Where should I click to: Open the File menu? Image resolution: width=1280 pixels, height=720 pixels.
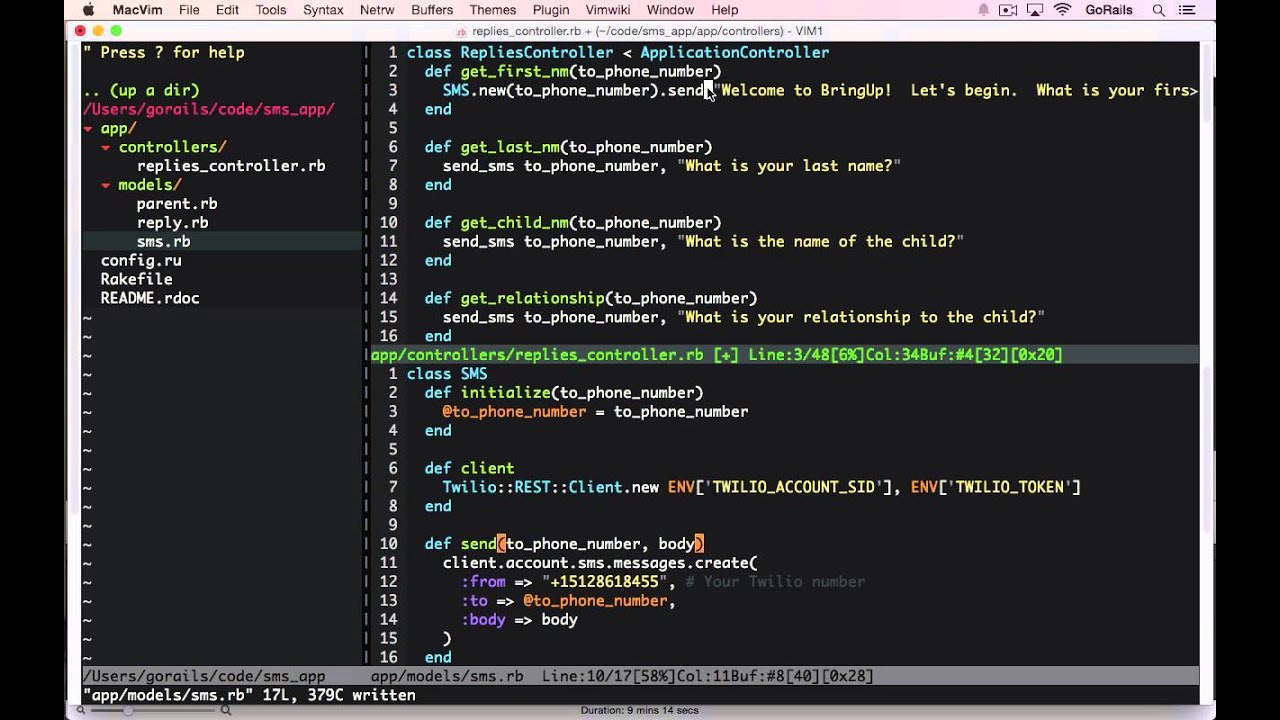point(189,10)
